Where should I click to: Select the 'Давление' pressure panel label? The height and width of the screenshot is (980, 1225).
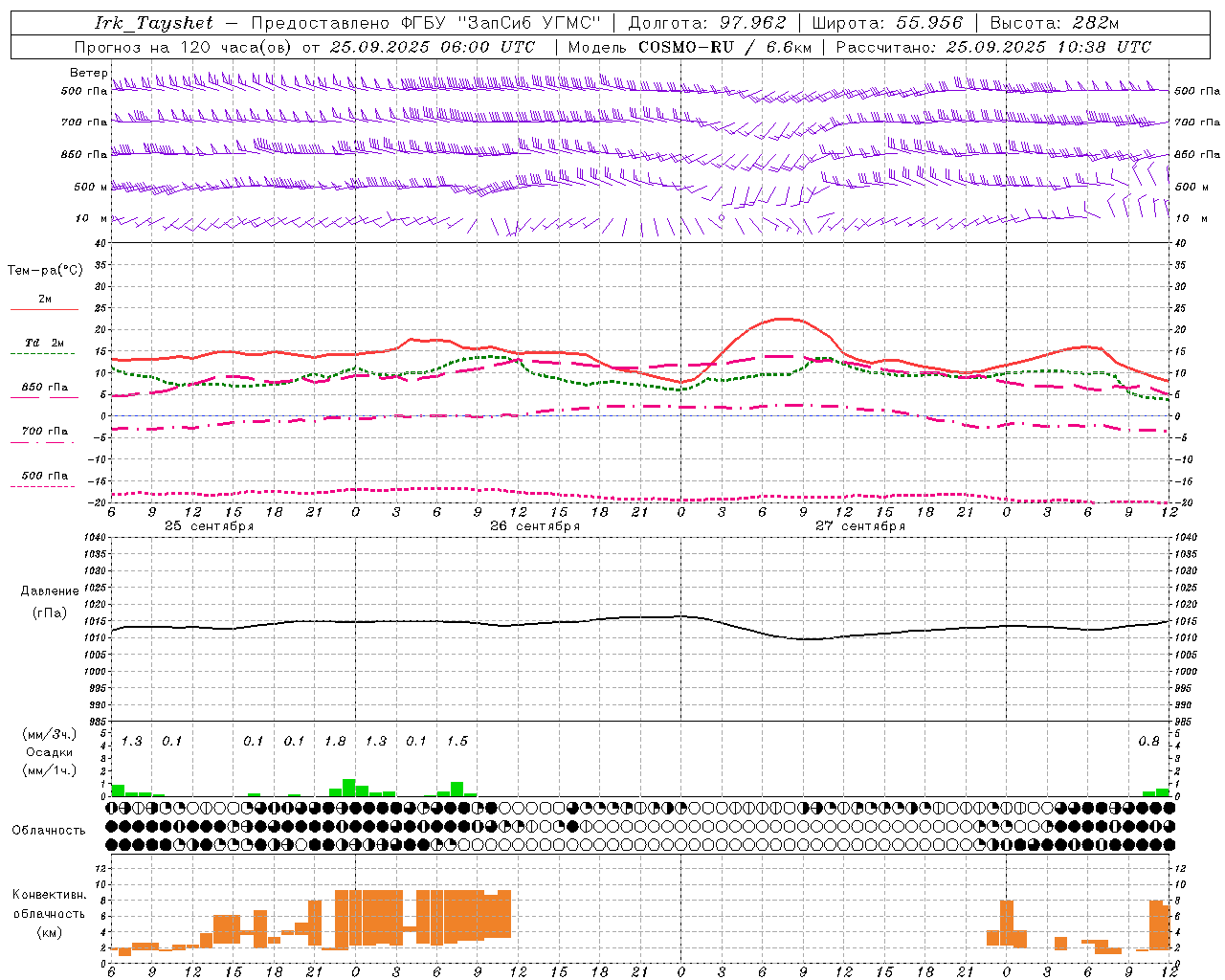tap(50, 591)
